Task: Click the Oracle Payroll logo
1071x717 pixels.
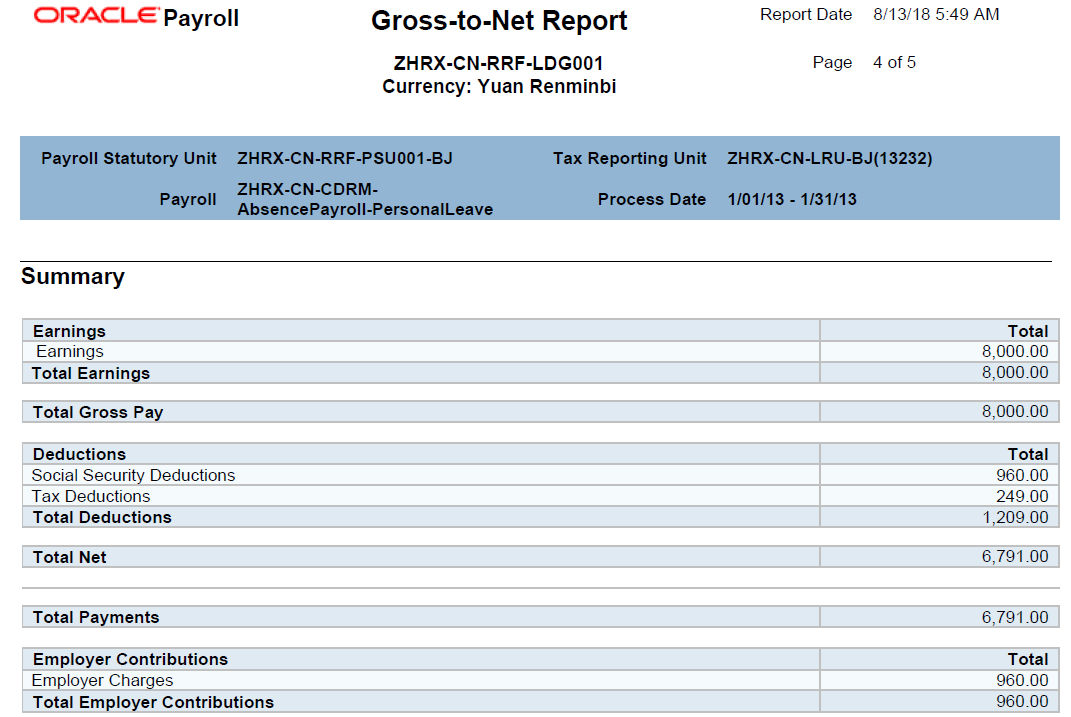Action: 137,17
